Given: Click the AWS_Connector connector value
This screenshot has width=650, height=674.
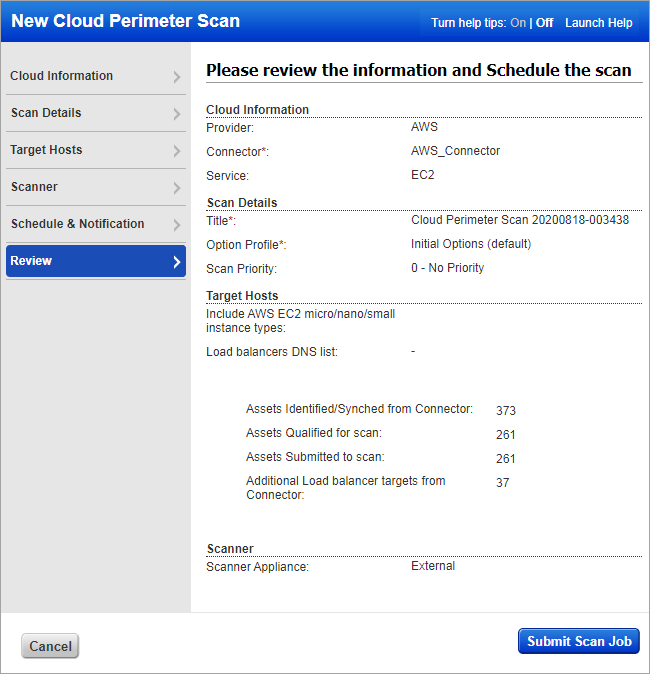Looking at the screenshot, I should click(x=455, y=151).
